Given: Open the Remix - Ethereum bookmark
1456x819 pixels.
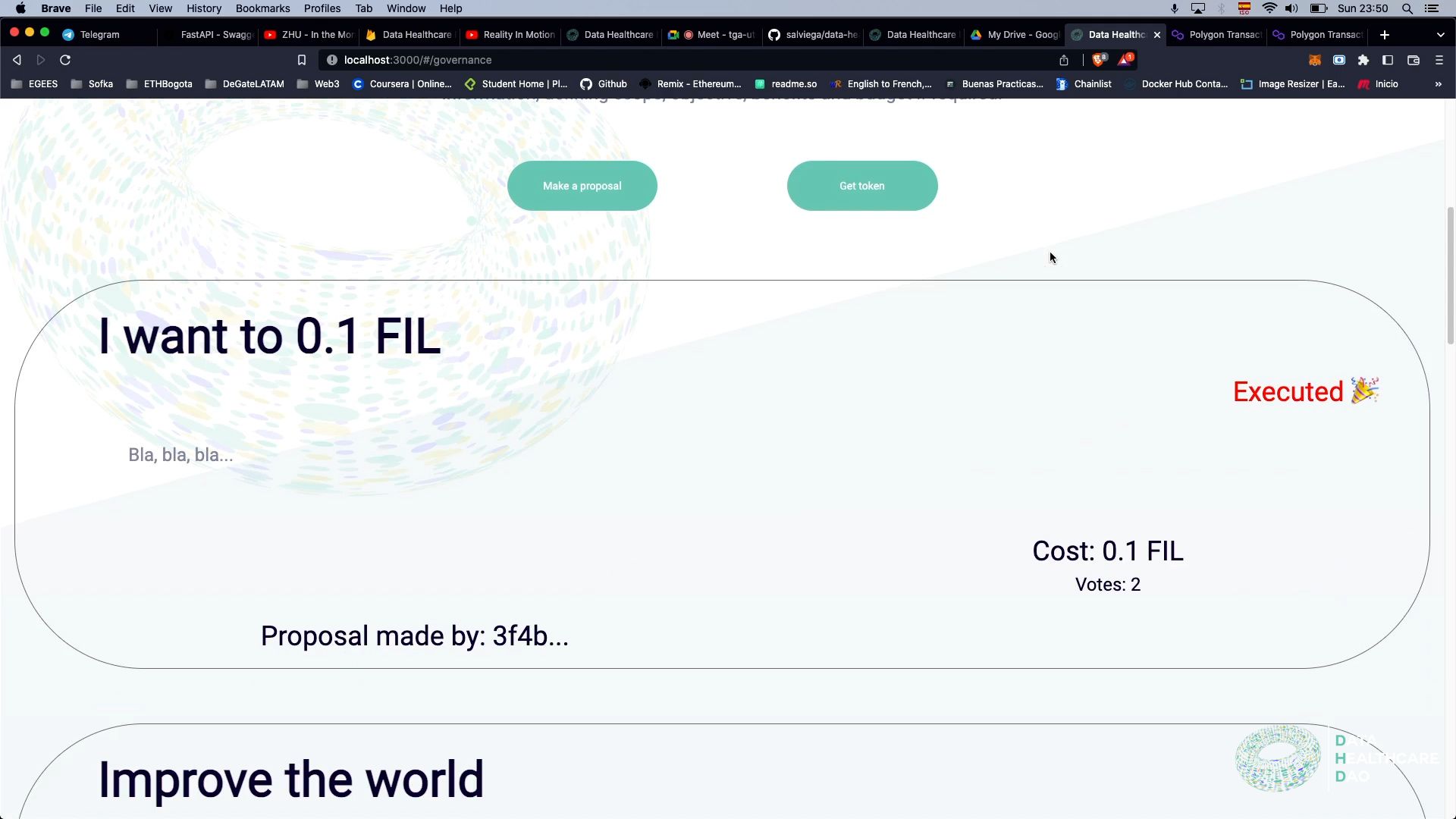Looking at the screenshot, I should 690,84.
